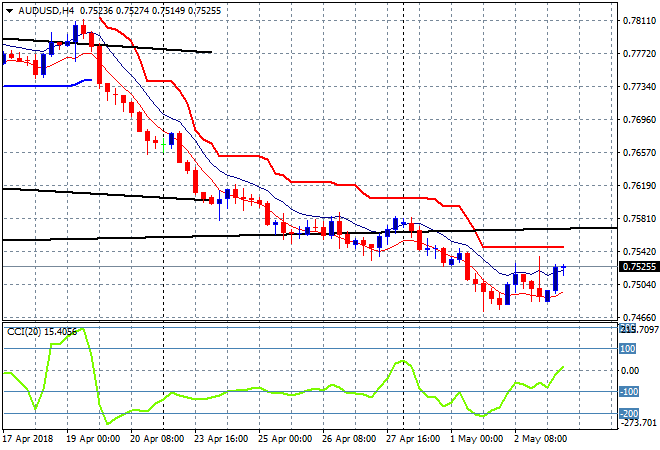Click the CCI 0.00 level label

pyautogui.click(x=629, y=371)
